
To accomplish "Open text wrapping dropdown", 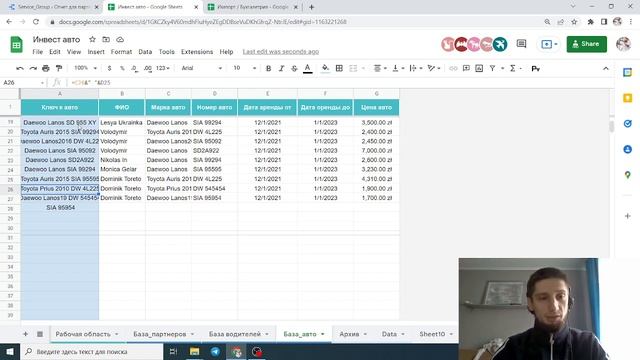I will pos(416,68).
